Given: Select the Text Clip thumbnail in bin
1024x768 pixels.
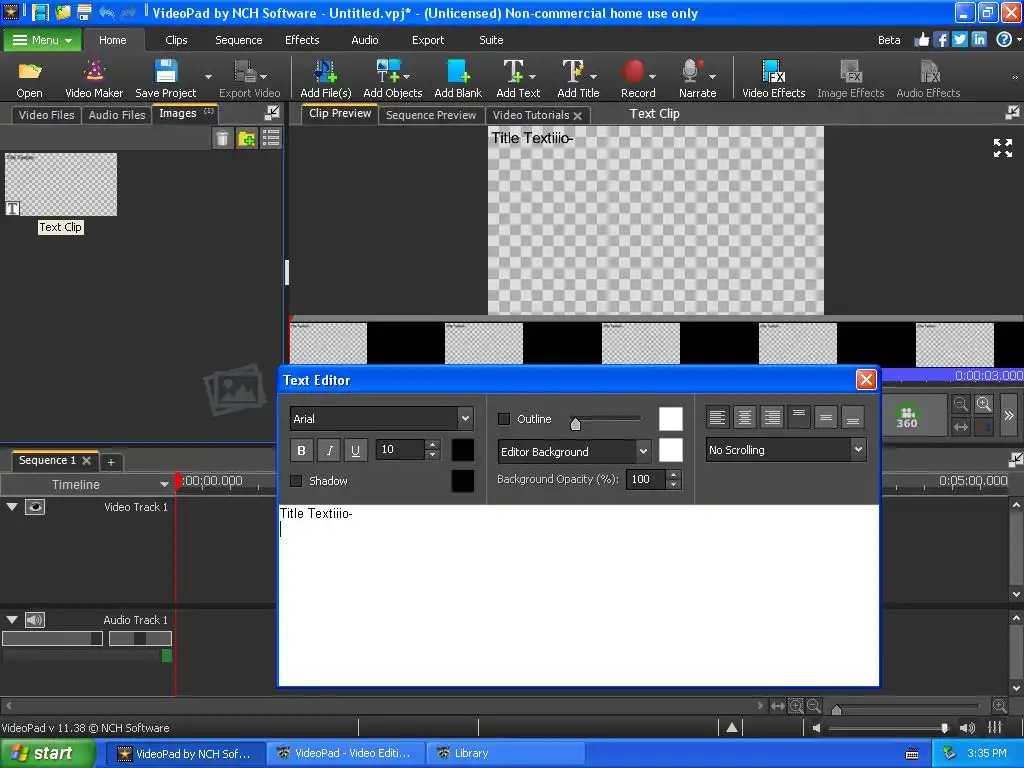Looking at the screenshot, I should 61,185.
